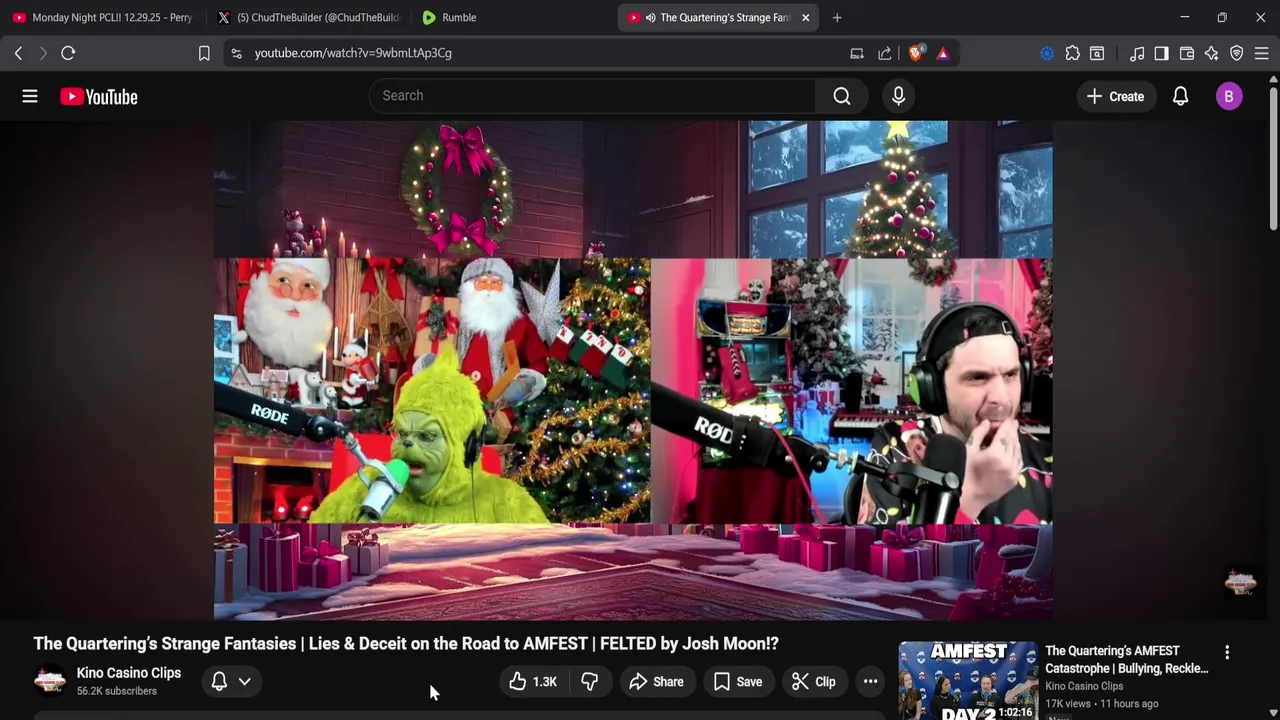
Task: Open Brave VPN shield icon
Action: coord(1237,53)
